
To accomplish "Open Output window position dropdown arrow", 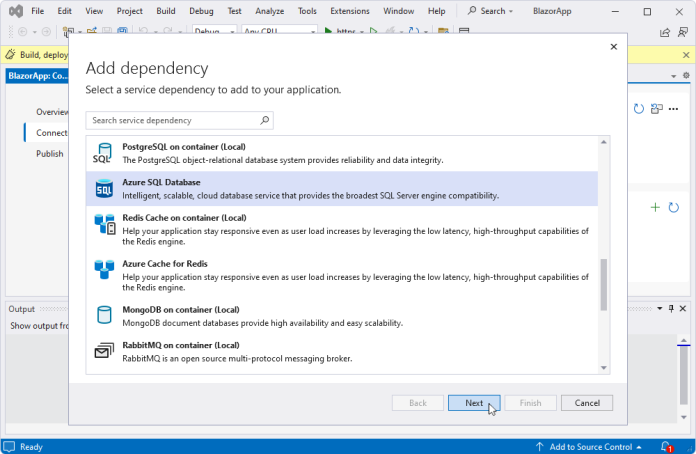I will (660, 308).
